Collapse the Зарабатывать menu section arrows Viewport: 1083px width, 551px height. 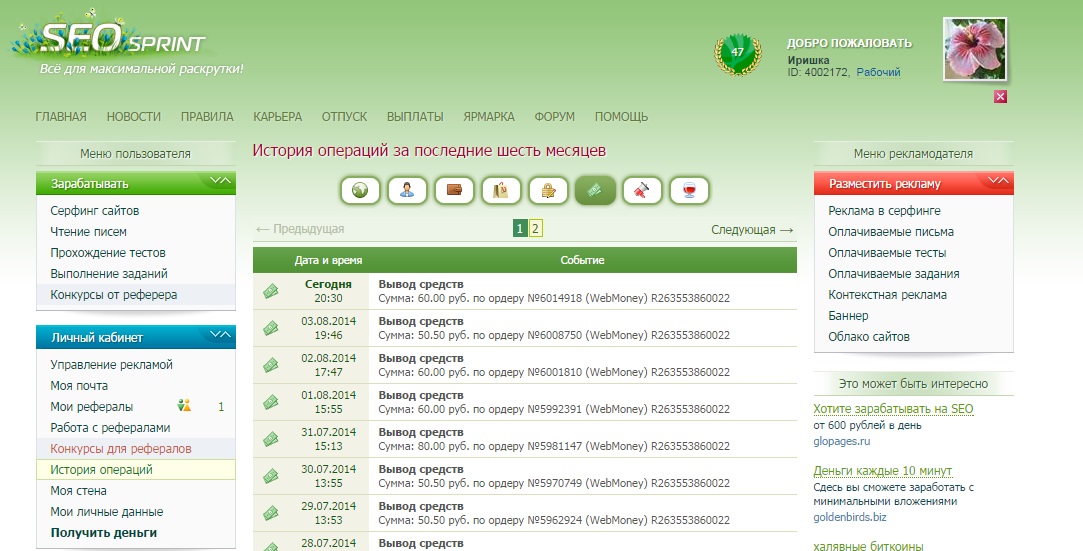220,181
